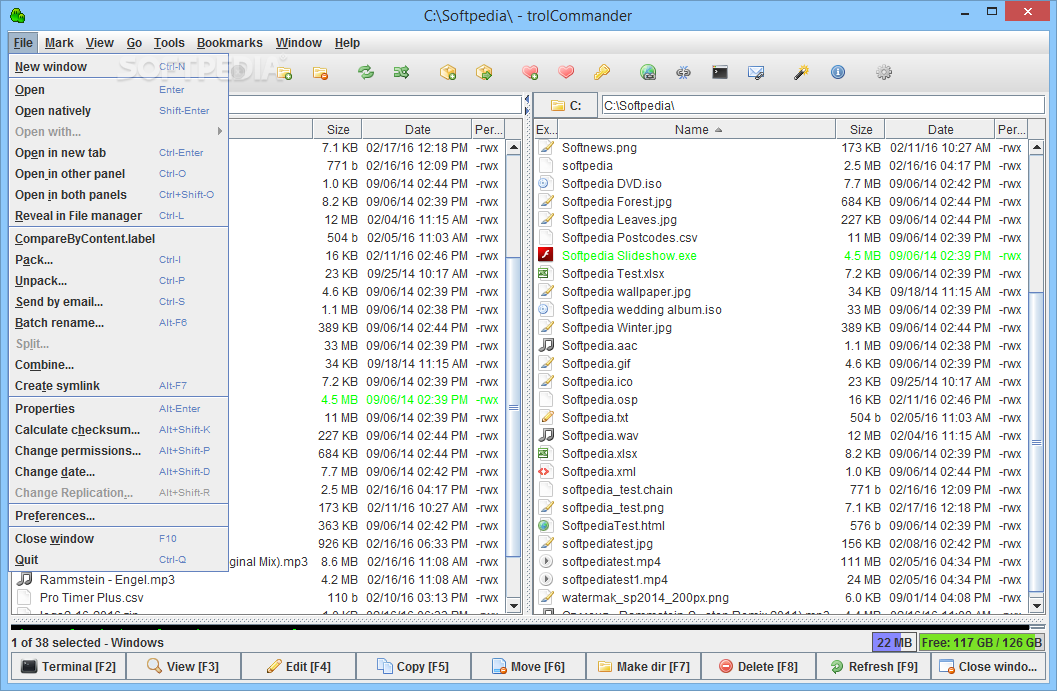
Task: Click the magic wand toolbar icon
Action: pos(802,72)
